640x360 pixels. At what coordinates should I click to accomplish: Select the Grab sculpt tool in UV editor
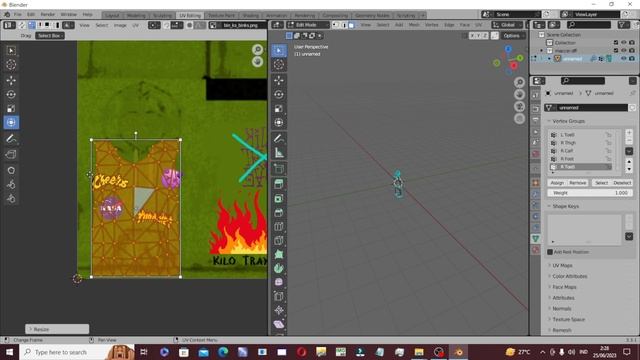[x=11, y=170]
